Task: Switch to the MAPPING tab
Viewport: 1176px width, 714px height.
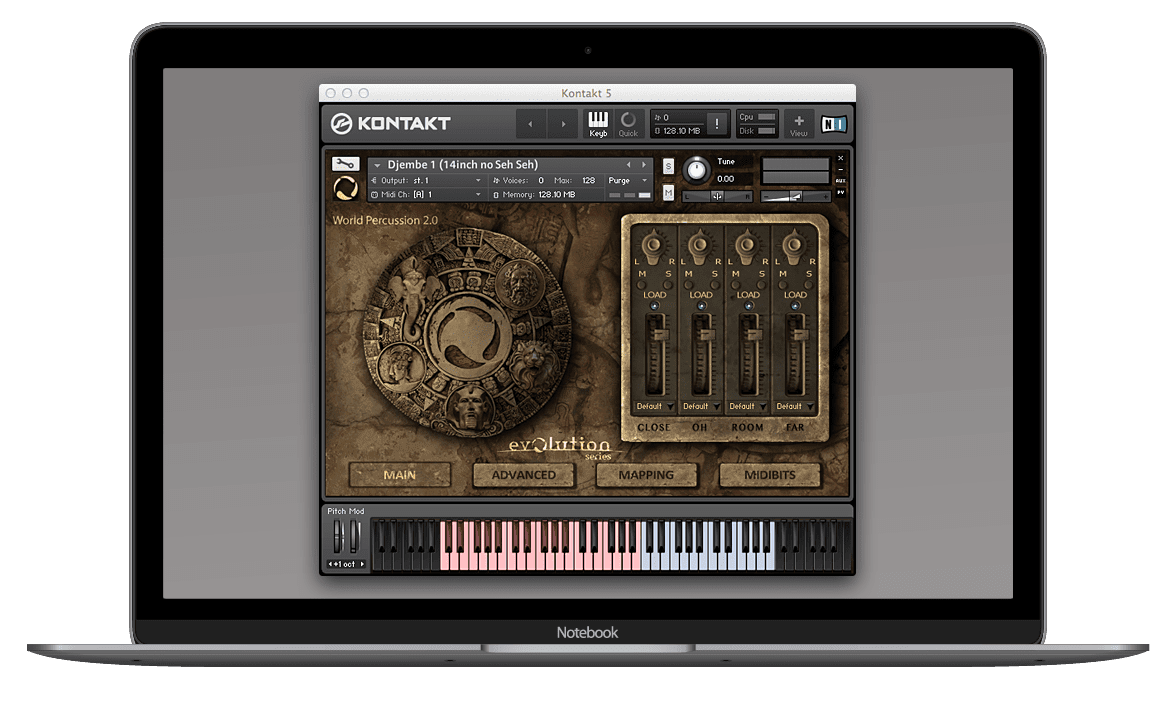Action: click(646, 475)
